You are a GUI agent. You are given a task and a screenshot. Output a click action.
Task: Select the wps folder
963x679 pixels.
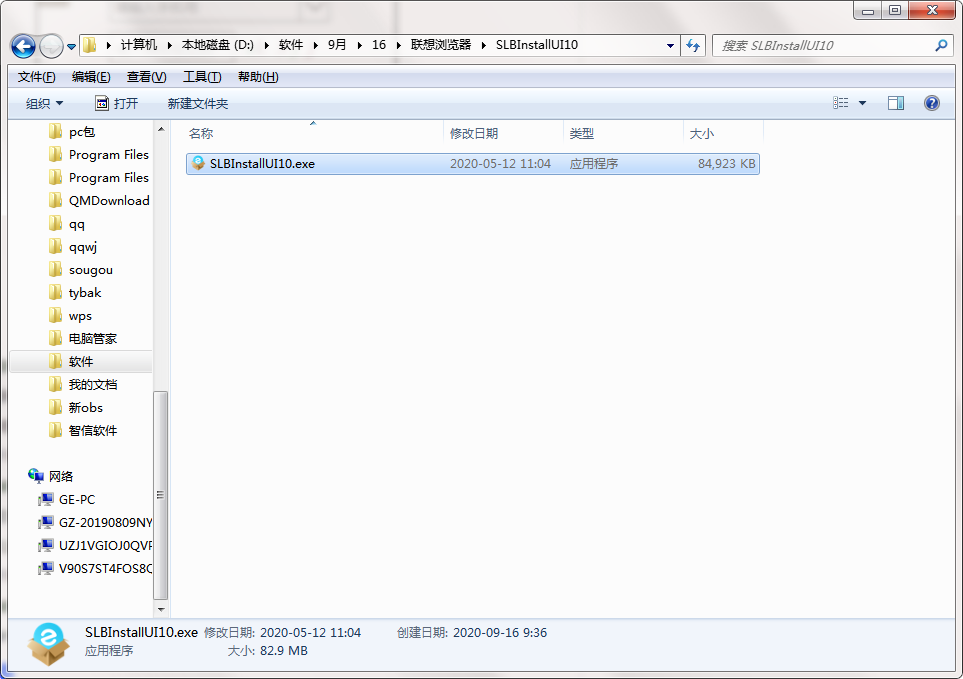(80, 316)
